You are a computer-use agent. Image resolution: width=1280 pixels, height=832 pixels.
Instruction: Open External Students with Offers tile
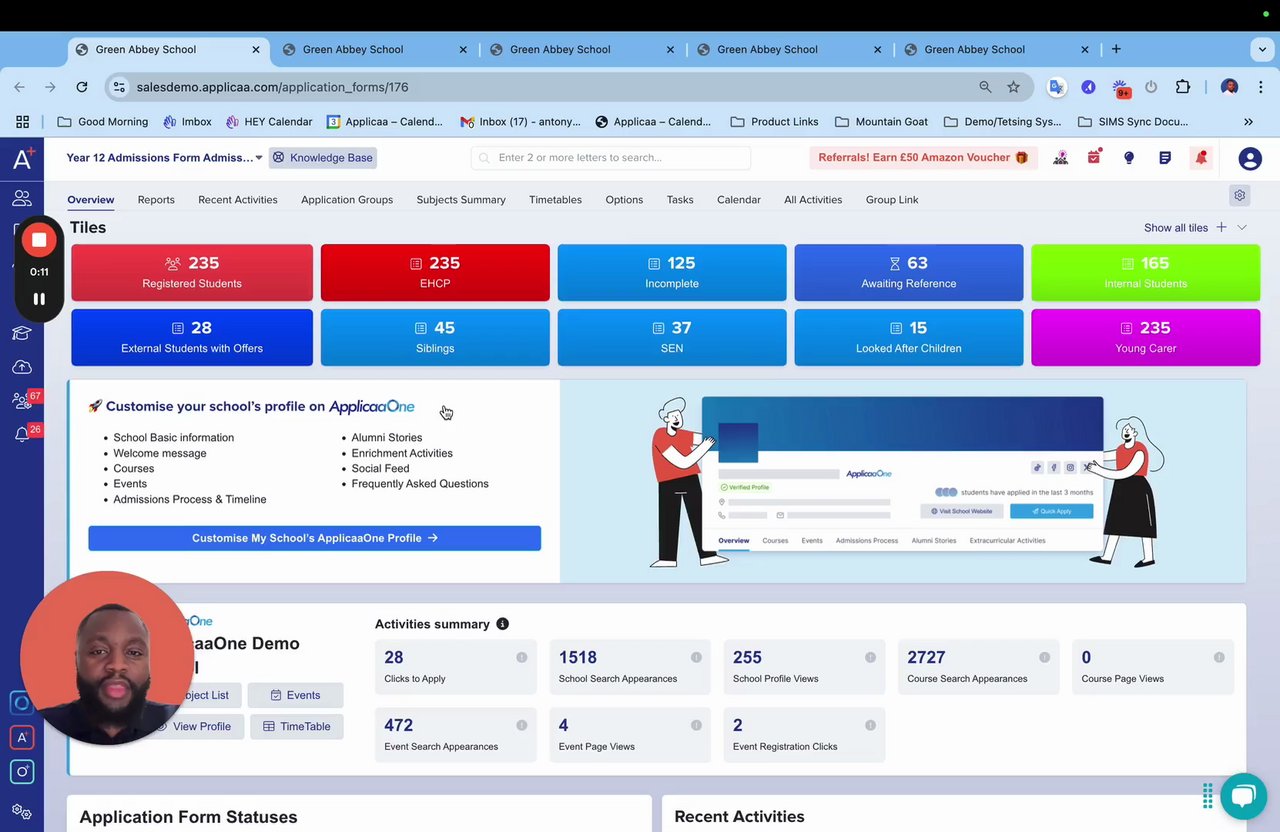tap(192, 337)
